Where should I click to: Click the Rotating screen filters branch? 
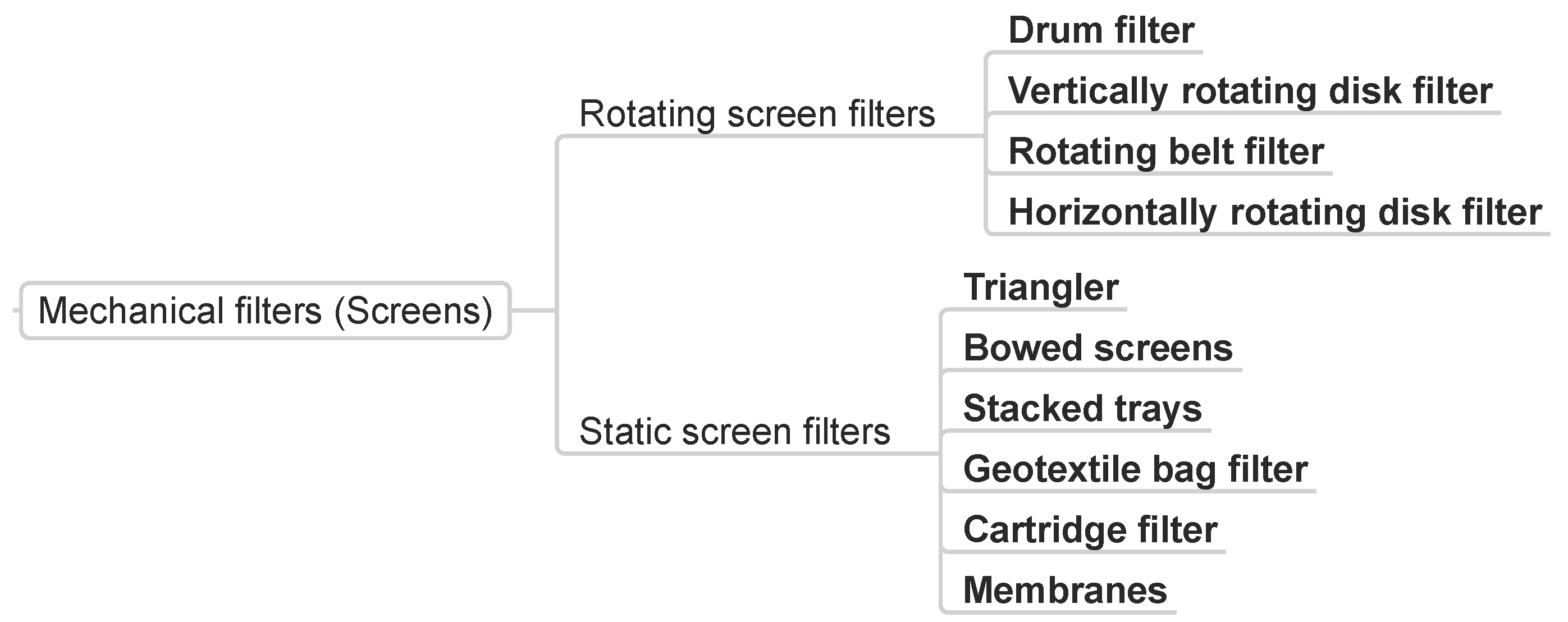click(x=757, y=114)
